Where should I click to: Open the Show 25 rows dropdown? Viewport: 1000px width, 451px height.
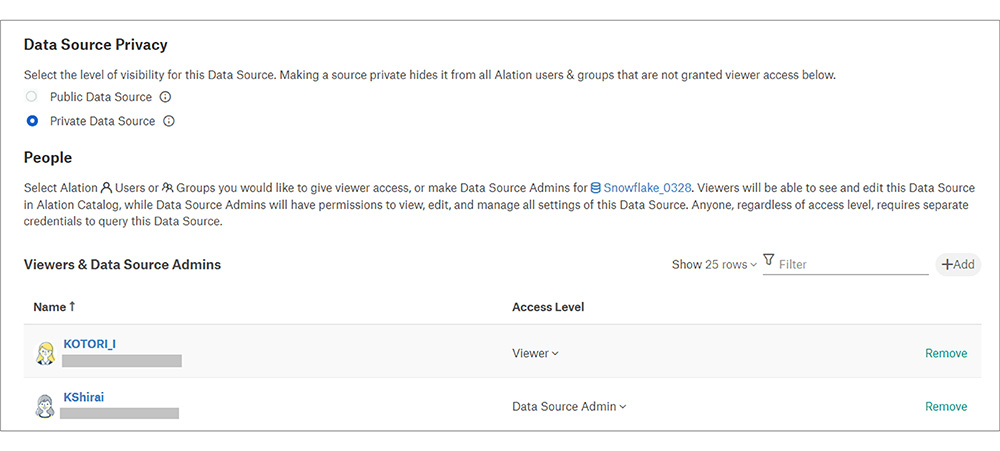coord(714,265)
